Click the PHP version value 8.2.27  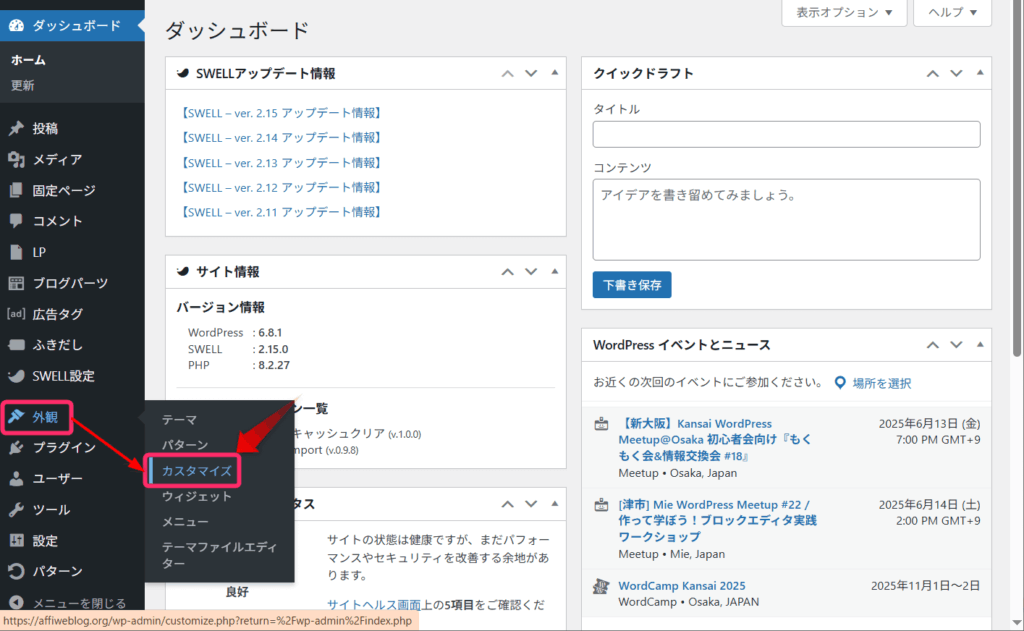[274, 365]
